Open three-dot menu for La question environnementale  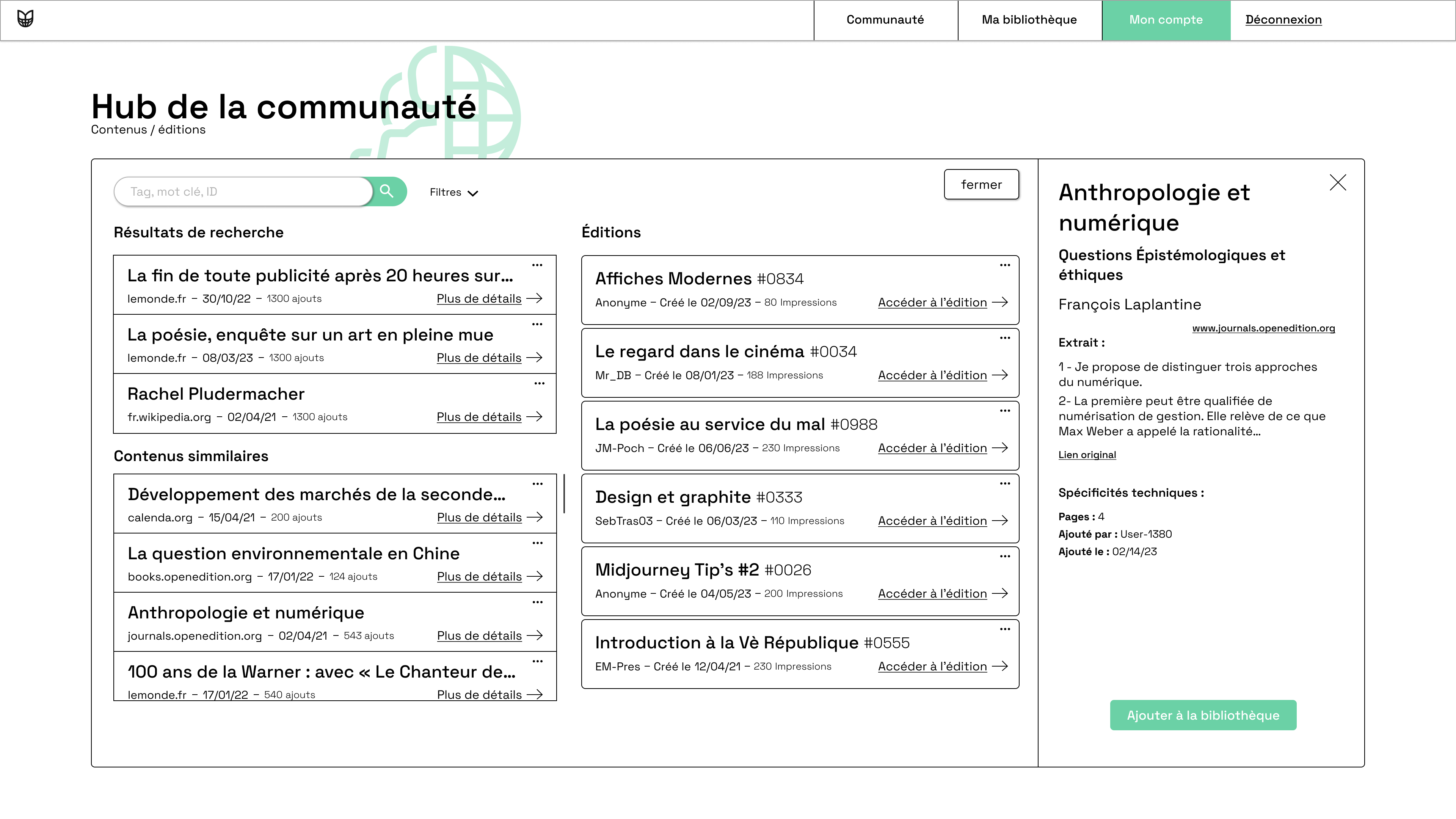coord(538,543)
